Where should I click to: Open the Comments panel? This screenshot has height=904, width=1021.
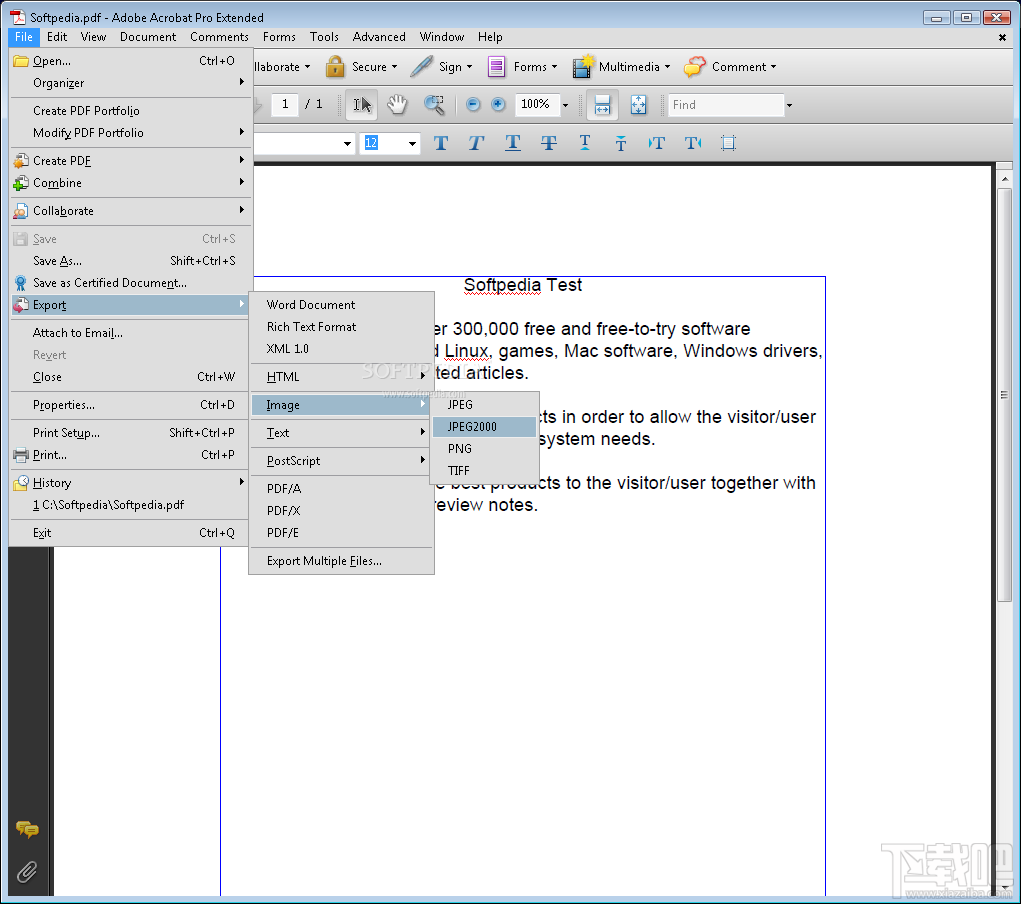click(x=27, y=829)
